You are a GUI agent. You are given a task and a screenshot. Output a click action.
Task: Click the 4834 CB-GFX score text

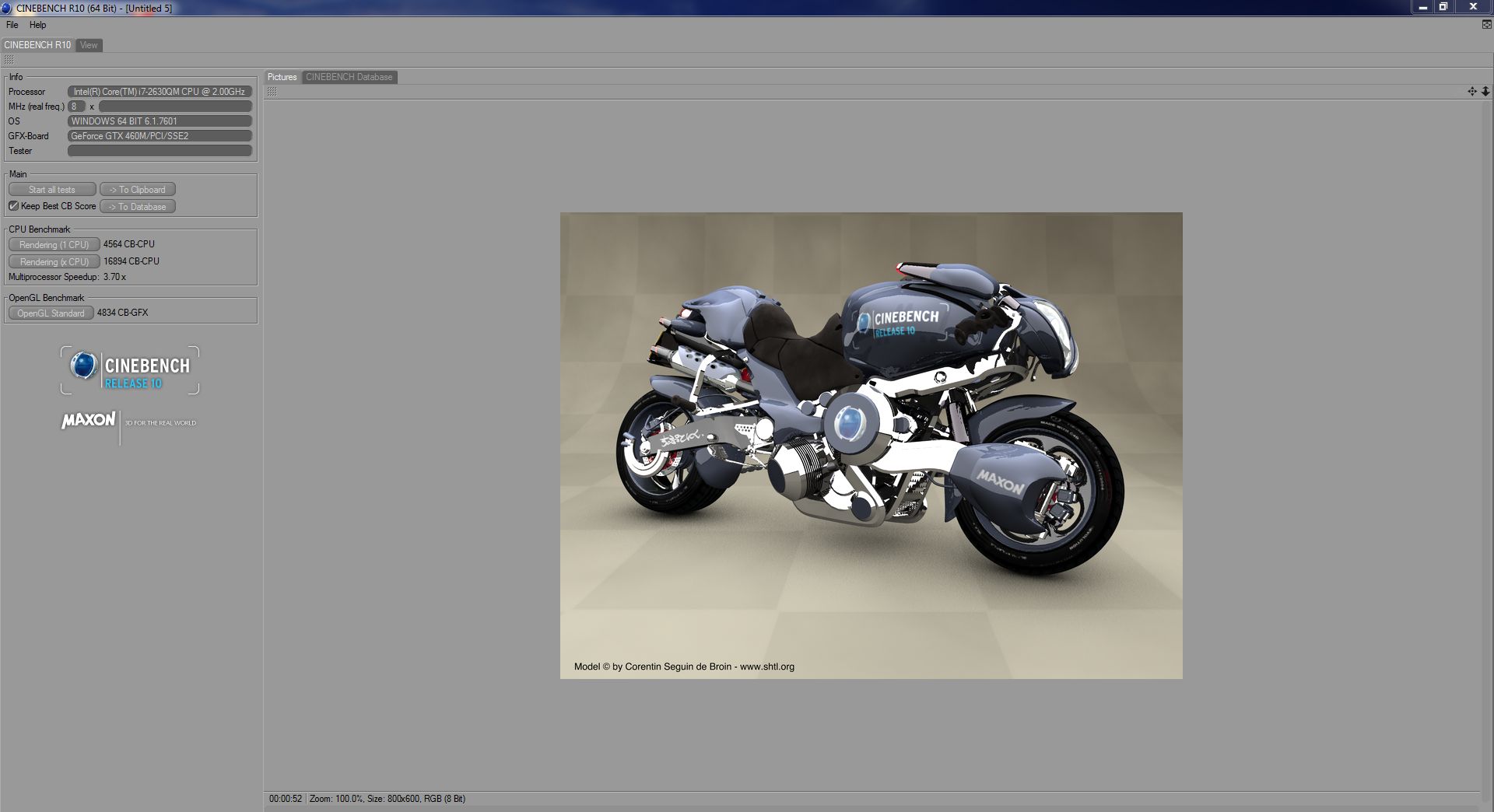click(123, 313)
